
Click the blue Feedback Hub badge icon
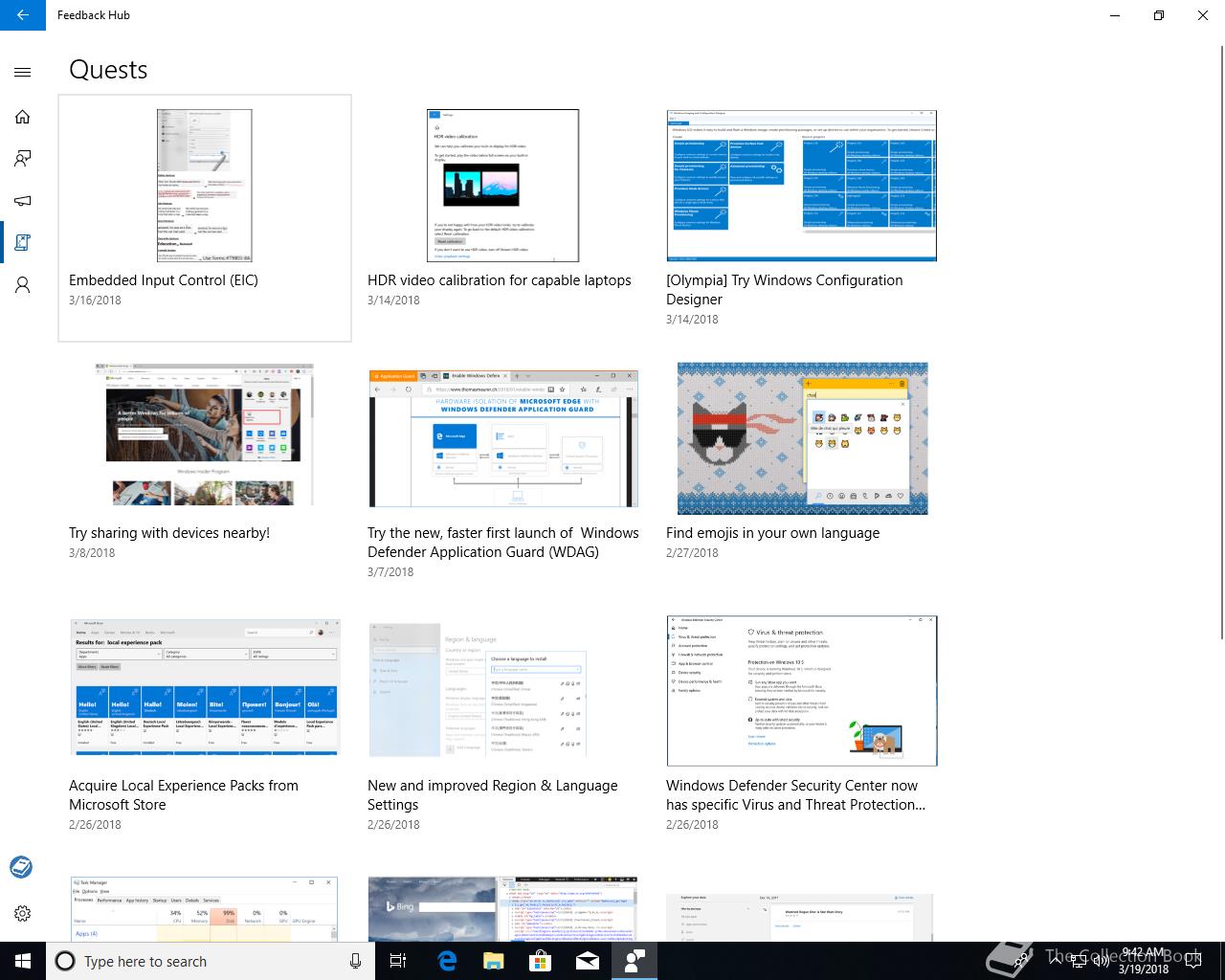pos(21,867)
